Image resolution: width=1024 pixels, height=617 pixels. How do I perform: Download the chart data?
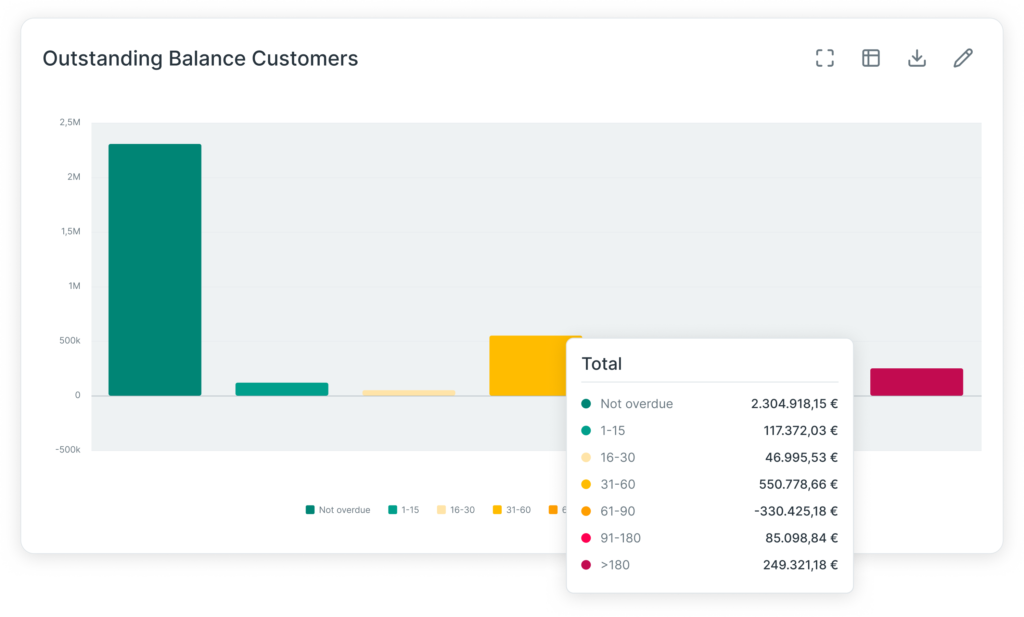tap(917, 58)
